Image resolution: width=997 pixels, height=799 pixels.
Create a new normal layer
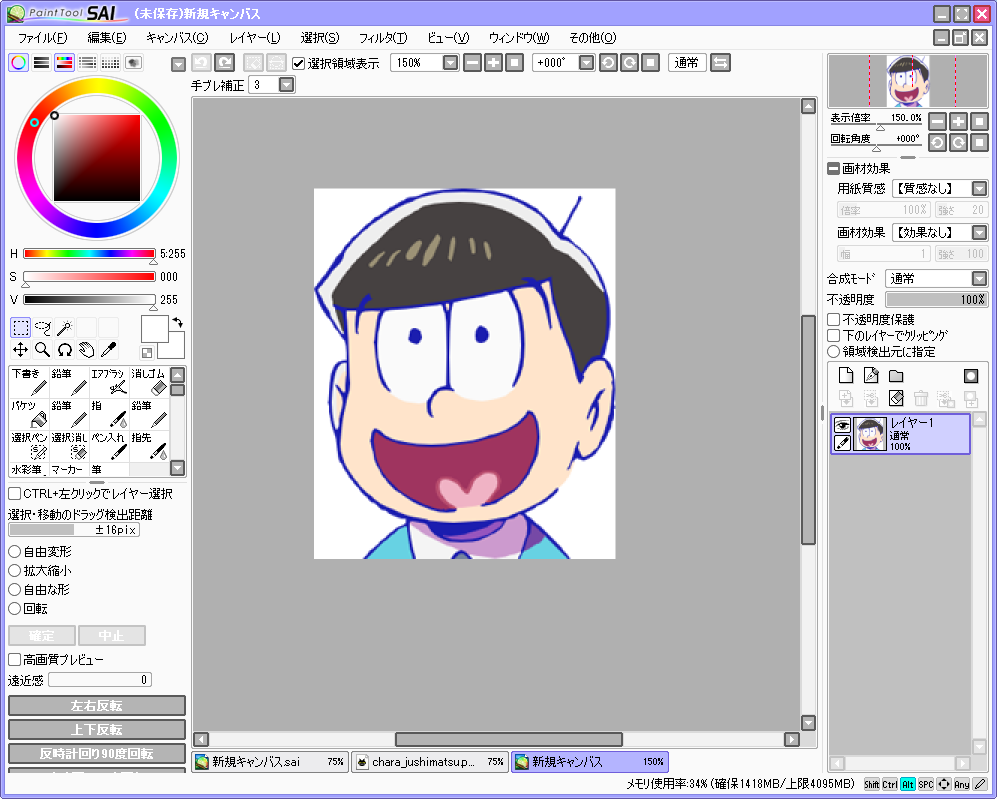pos(846,376)
